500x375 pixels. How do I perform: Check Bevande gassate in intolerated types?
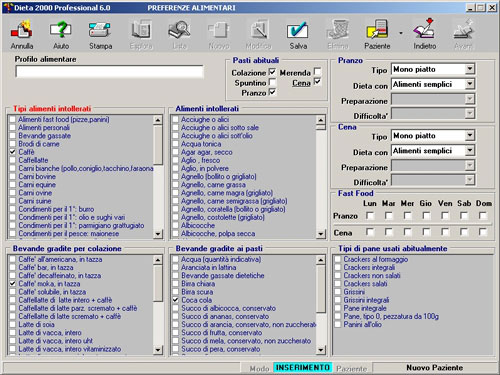(x=13, y=136)
